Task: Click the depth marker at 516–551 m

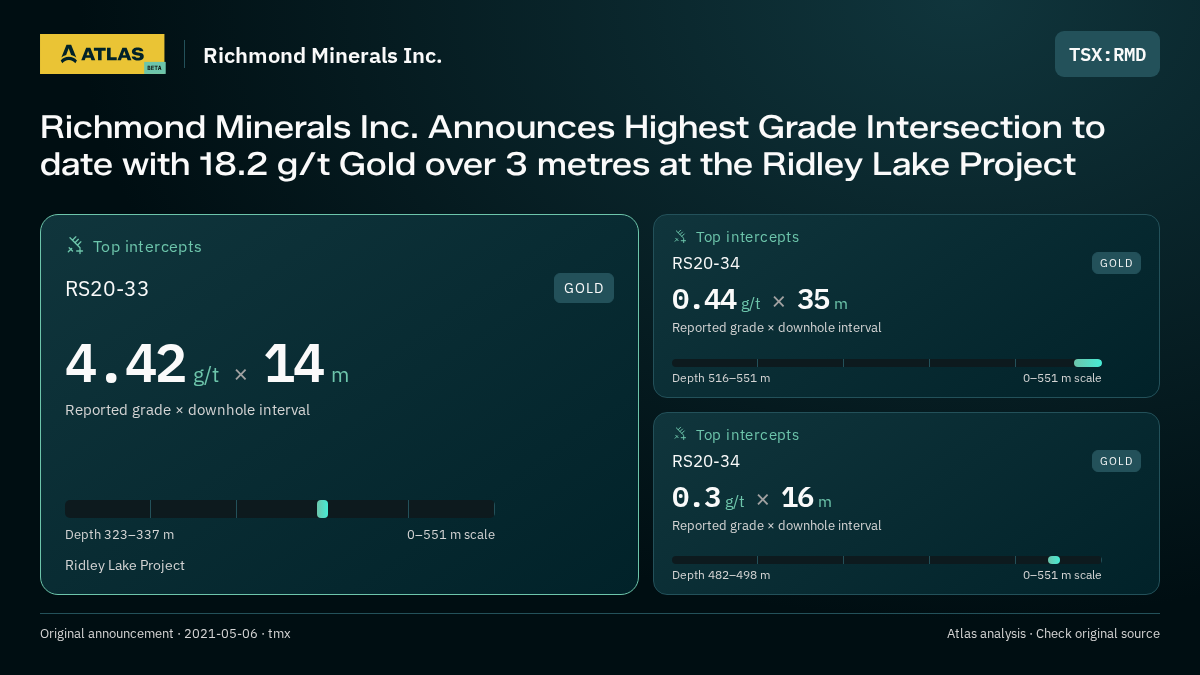Action: (1088, 363)
